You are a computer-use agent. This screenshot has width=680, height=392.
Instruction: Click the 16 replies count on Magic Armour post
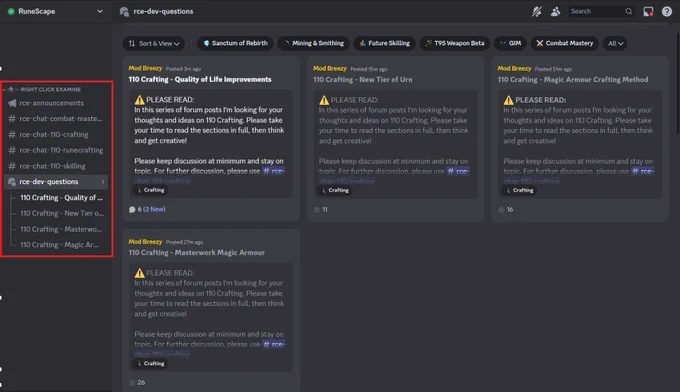pos(506,209)
